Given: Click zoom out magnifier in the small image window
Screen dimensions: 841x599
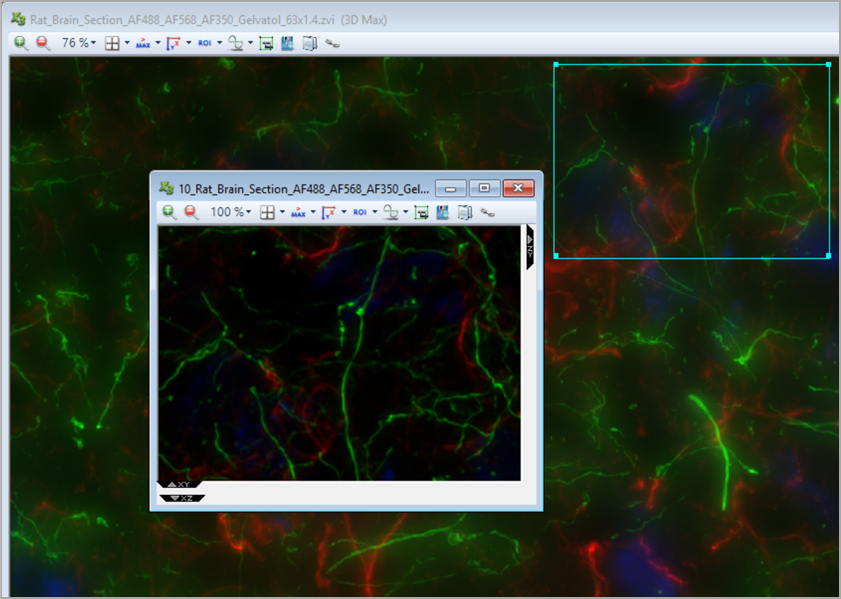Looking at the screenshot, I should [x=191, y=212].
